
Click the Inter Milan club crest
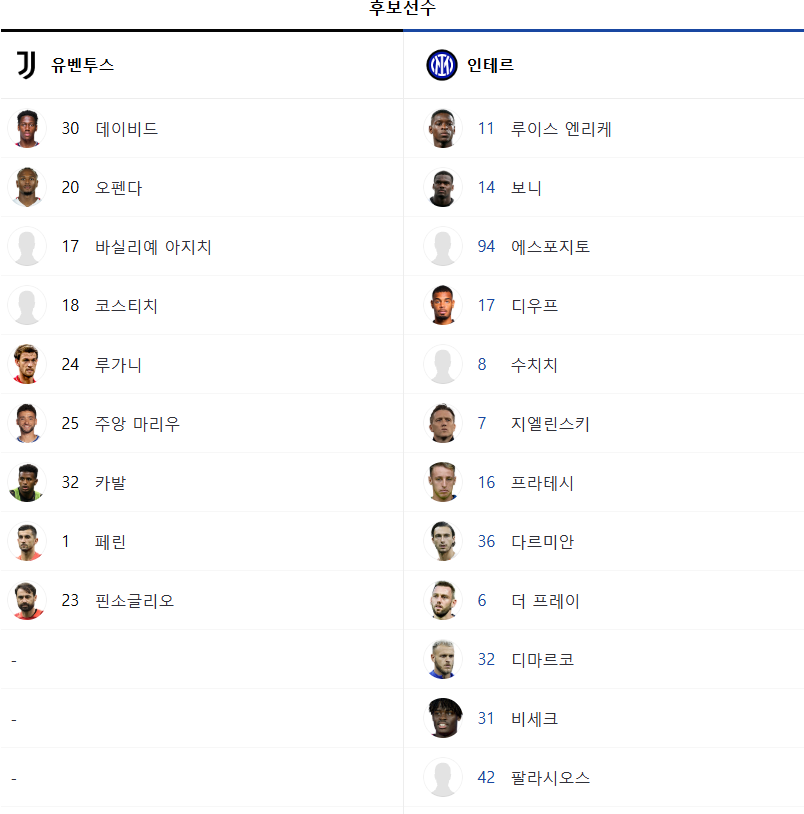442,65
